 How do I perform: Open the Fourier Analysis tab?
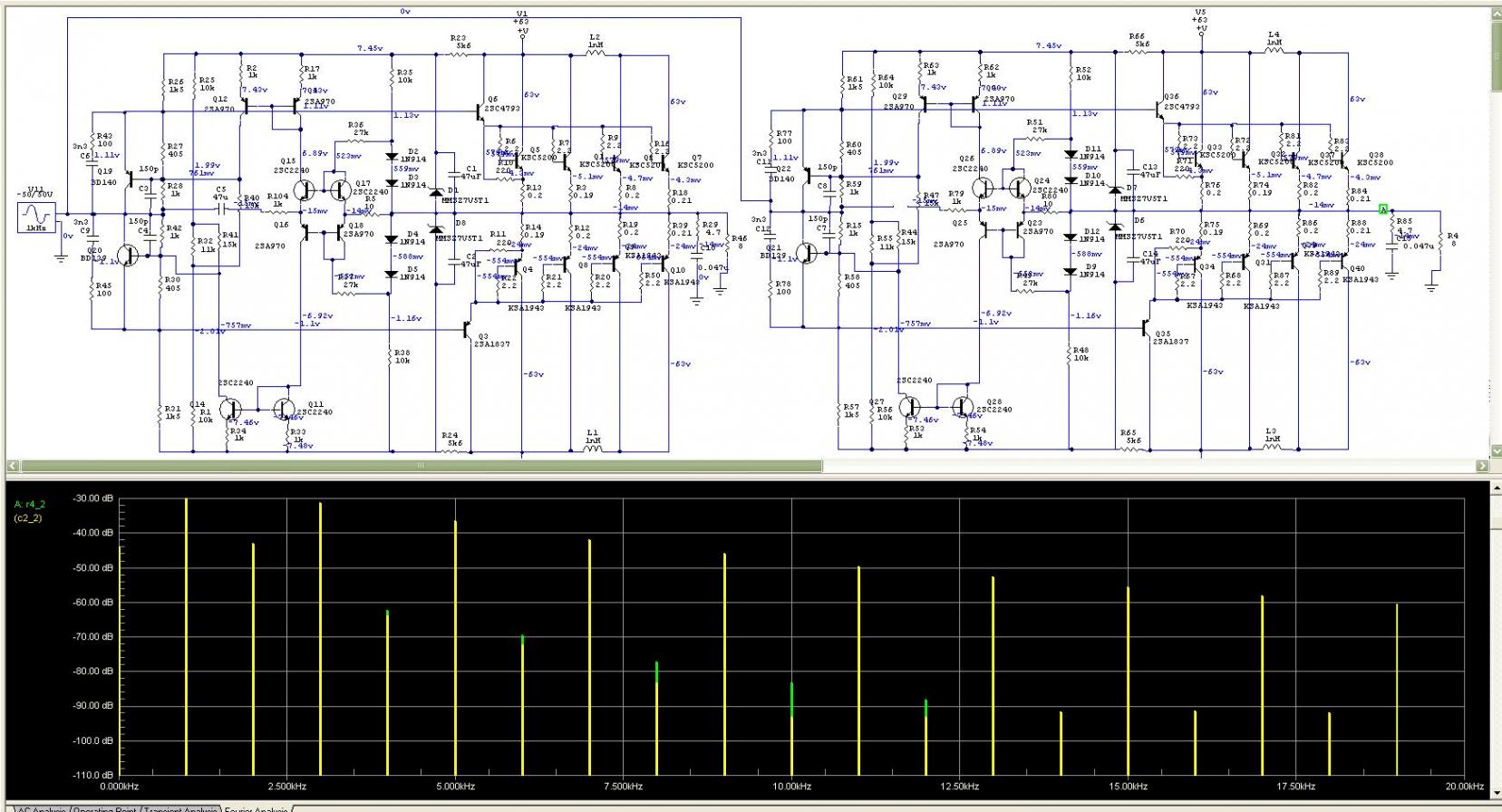point(257,808)
